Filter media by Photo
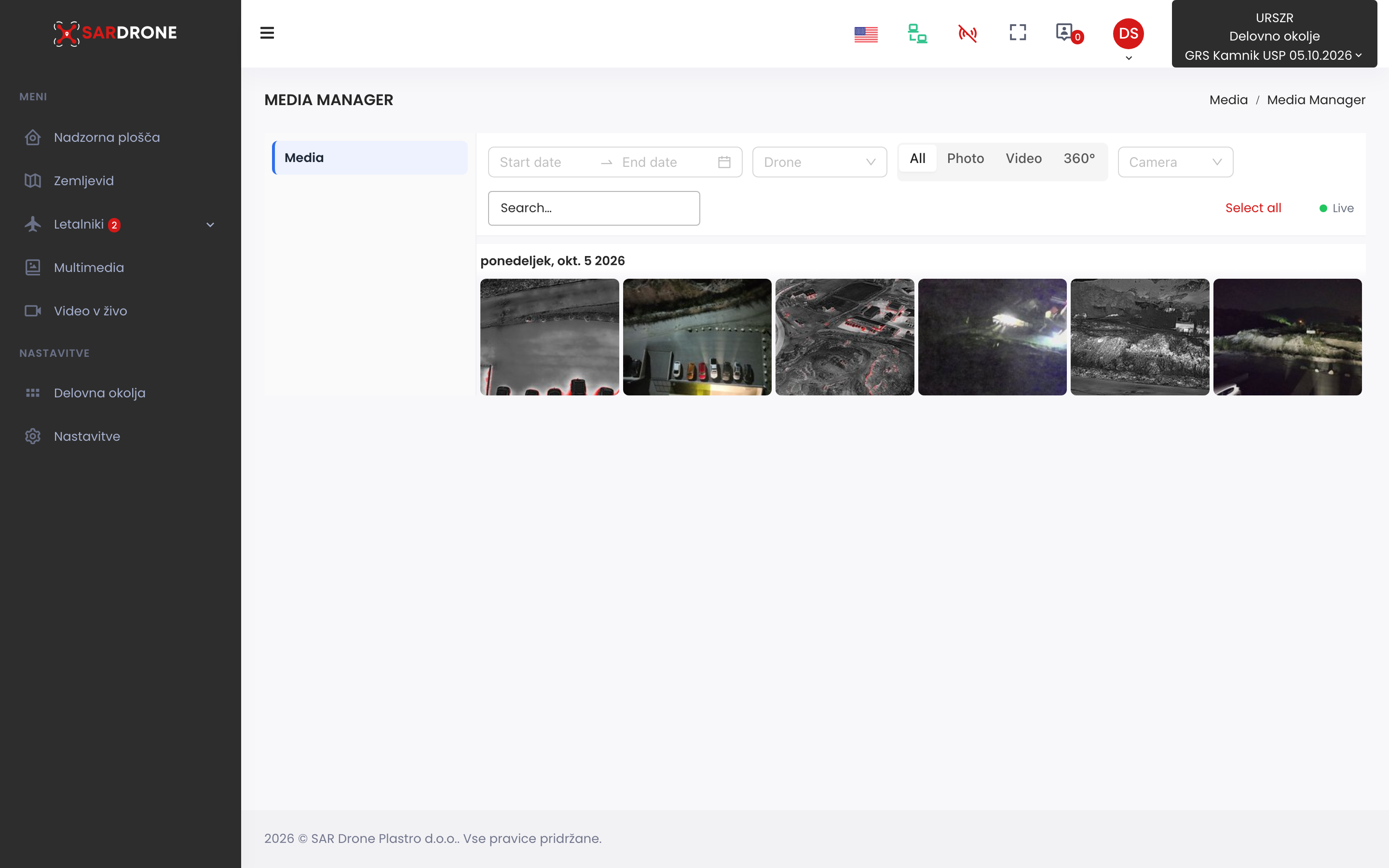This screenshot has height=868, width=1389. [x=965, y=159]
